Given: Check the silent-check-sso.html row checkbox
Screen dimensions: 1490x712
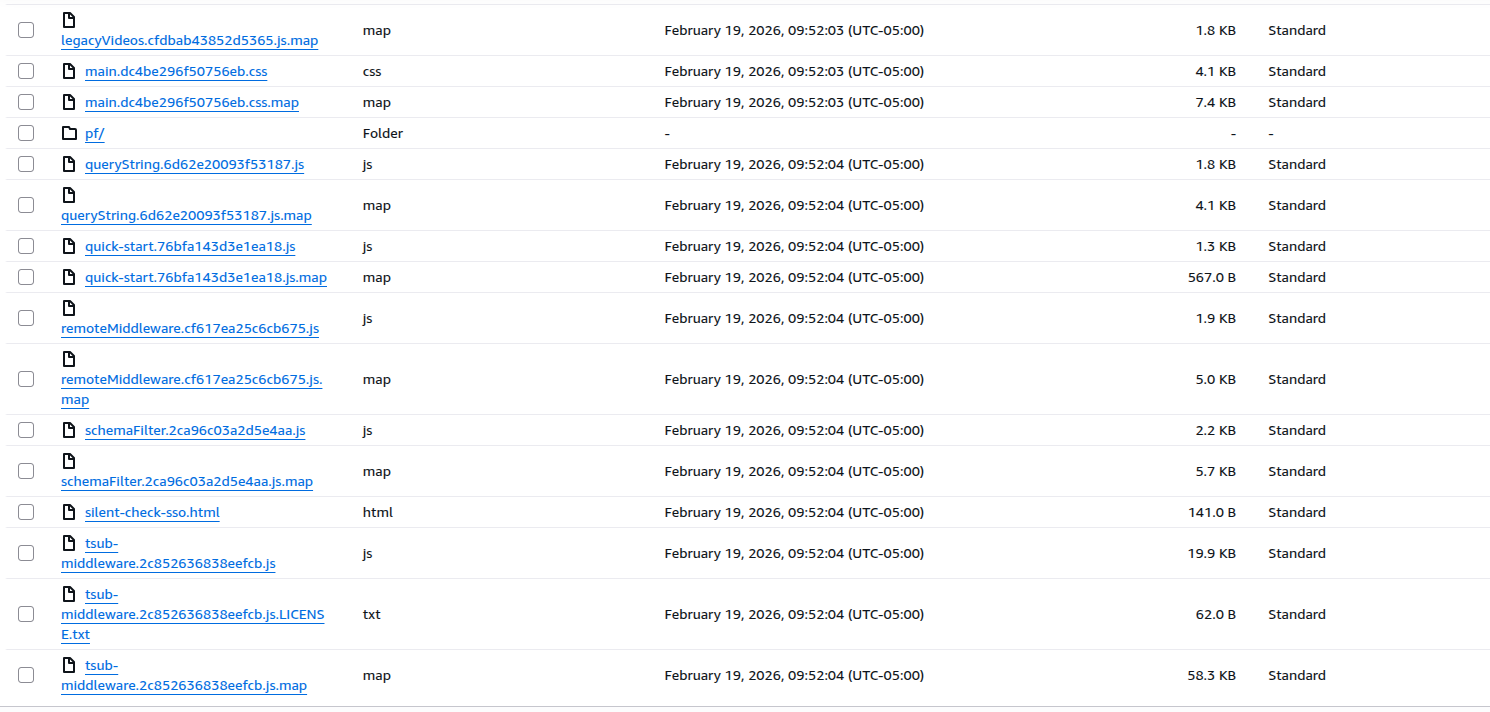Looking at the screenshot, I should click(x=26, y=513).
